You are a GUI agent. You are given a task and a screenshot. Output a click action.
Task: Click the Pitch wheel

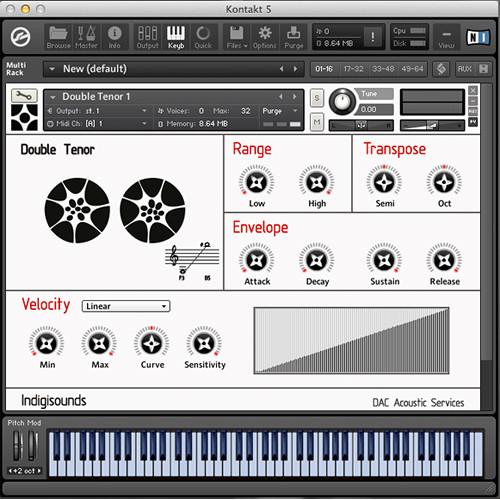click(18, 447)
